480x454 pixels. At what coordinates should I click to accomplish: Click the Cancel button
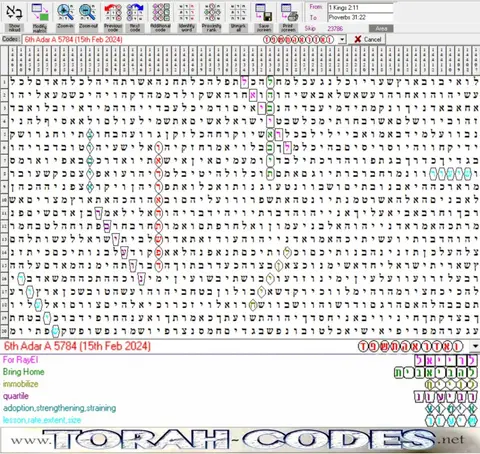(368, 39)
